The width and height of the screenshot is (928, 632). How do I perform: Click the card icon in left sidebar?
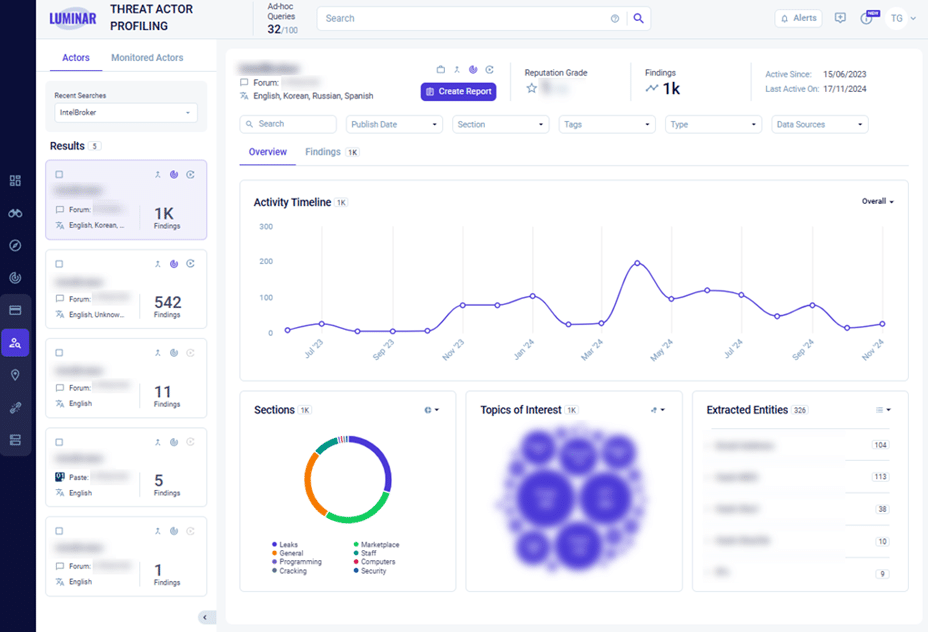(x=15, y=310)
